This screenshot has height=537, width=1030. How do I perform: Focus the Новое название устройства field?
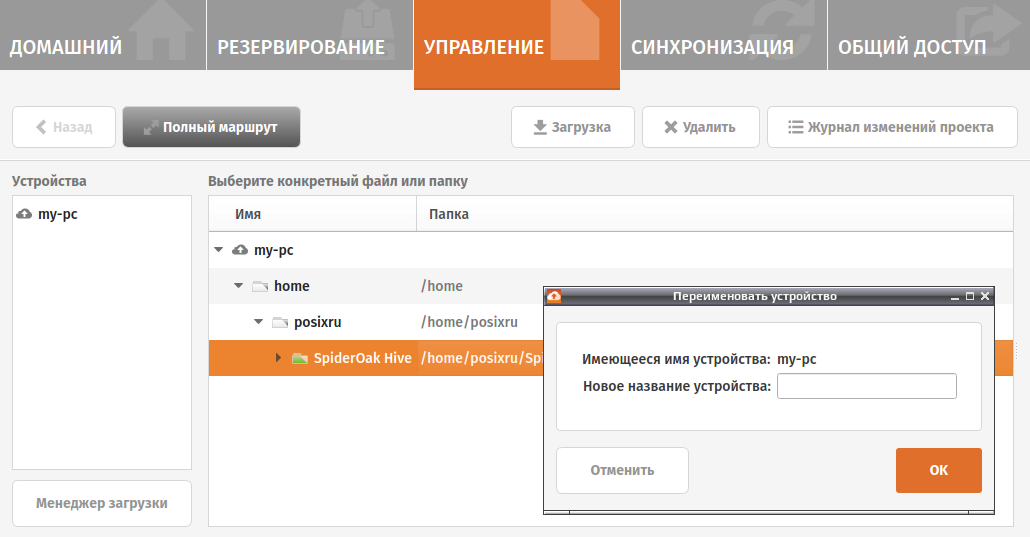point(866,386)
